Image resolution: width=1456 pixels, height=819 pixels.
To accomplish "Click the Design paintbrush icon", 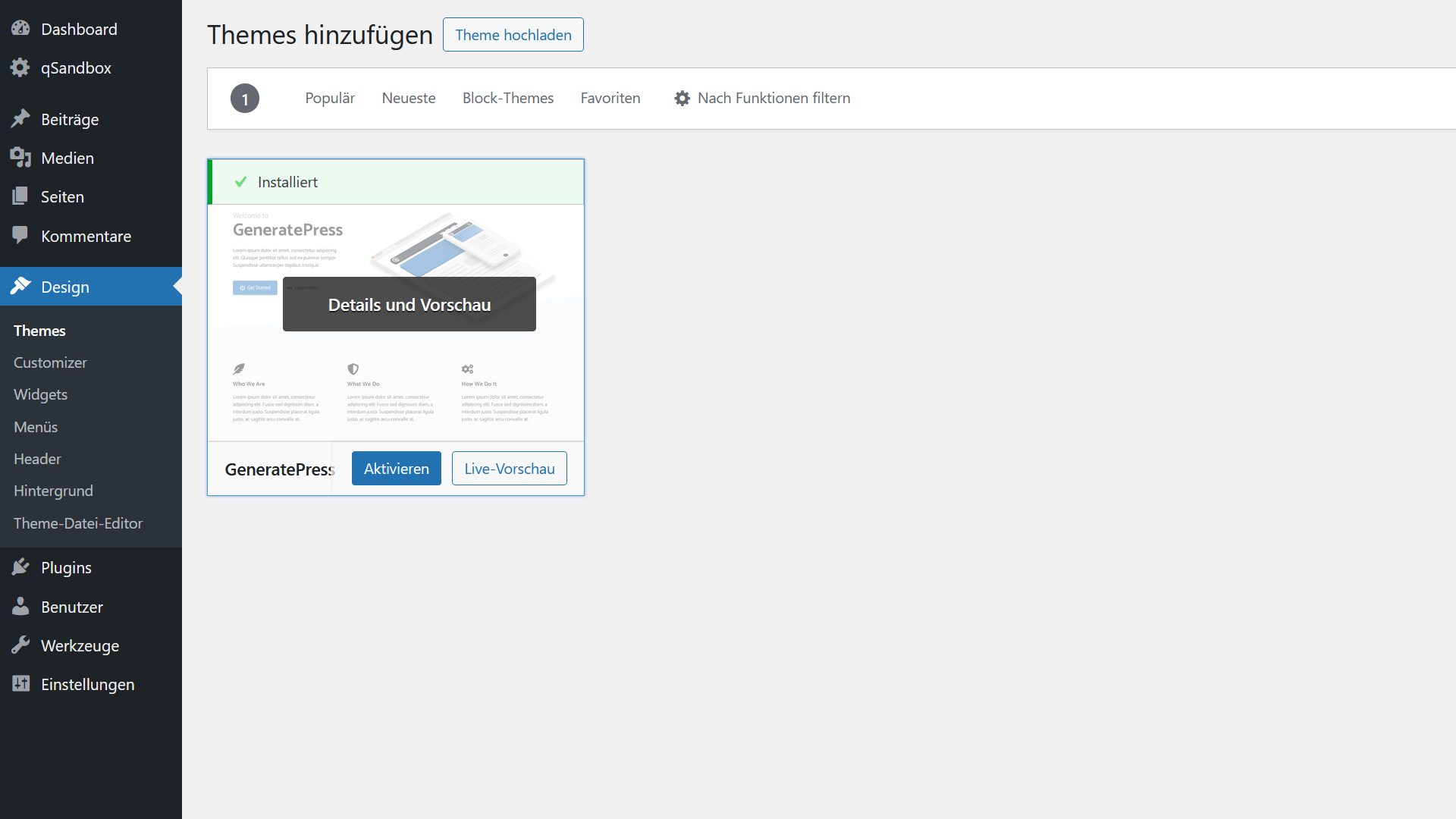I will pyautogui.click(x=20, y=287).
